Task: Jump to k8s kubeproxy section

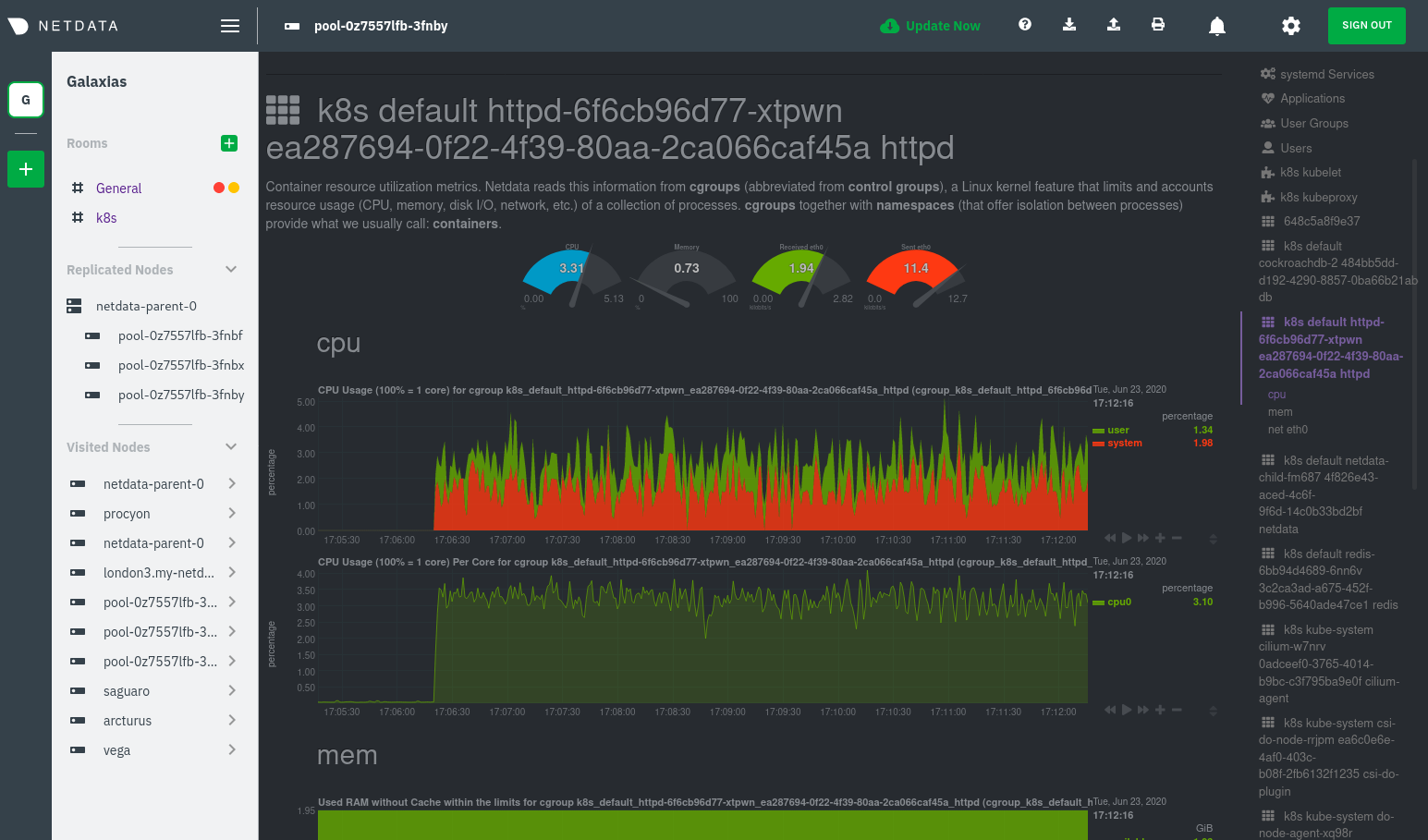Action: pos(1318,197)
